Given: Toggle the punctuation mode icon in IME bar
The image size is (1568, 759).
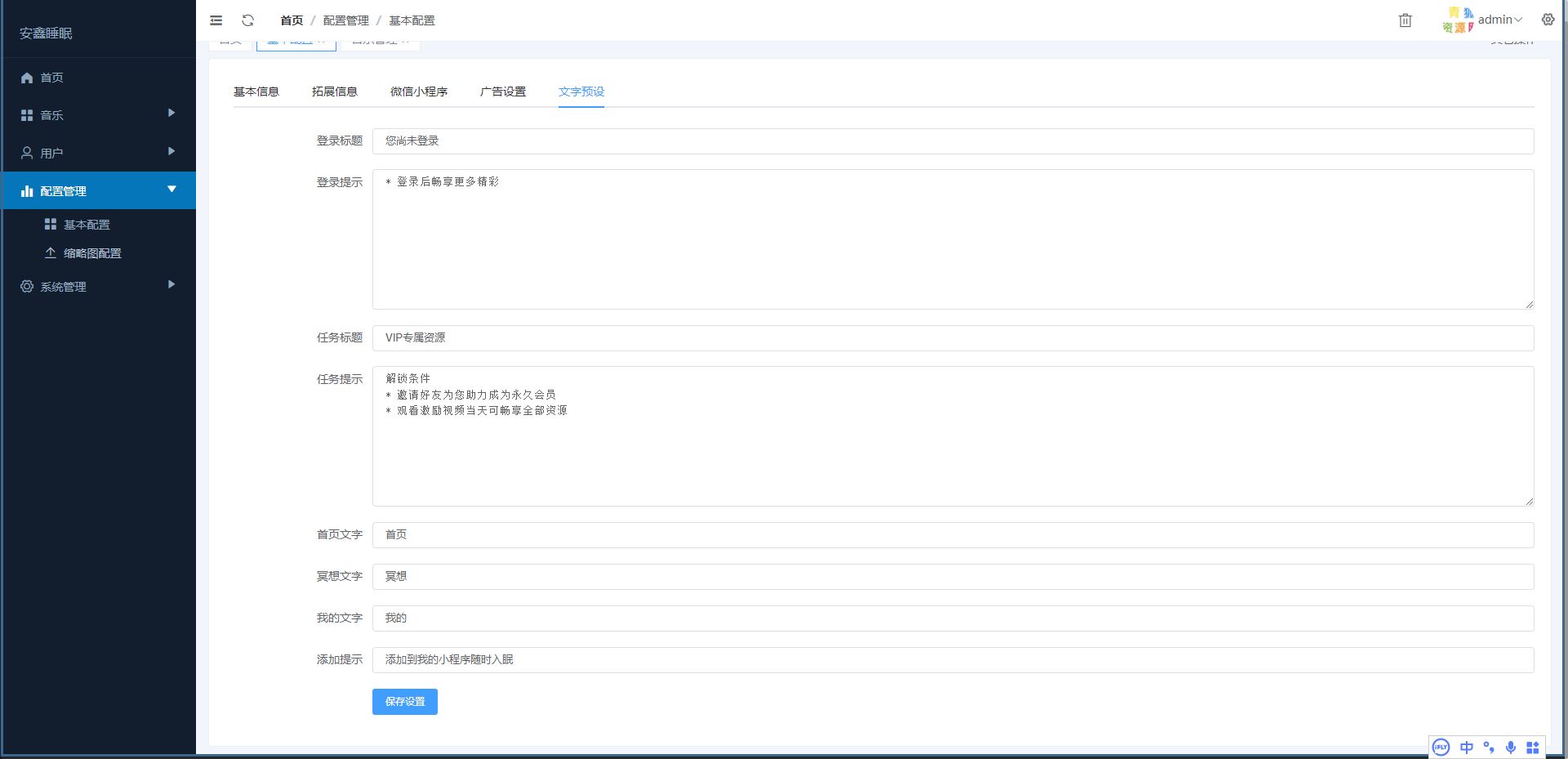Looking at the screenshot, I should (1489, 747).
